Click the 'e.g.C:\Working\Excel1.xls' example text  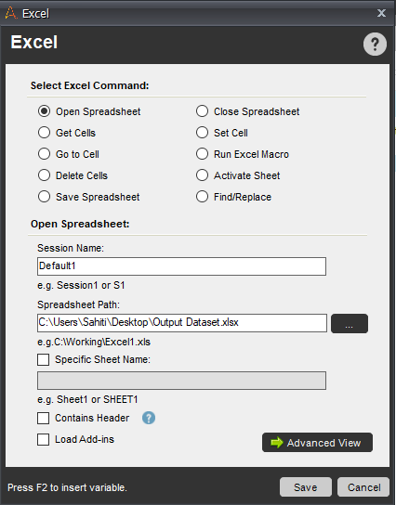94,342
